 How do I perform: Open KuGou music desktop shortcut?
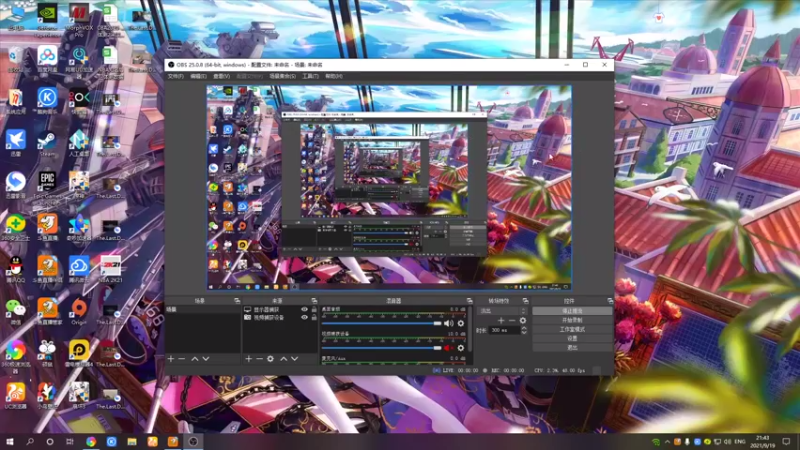[x=47, y=101]
